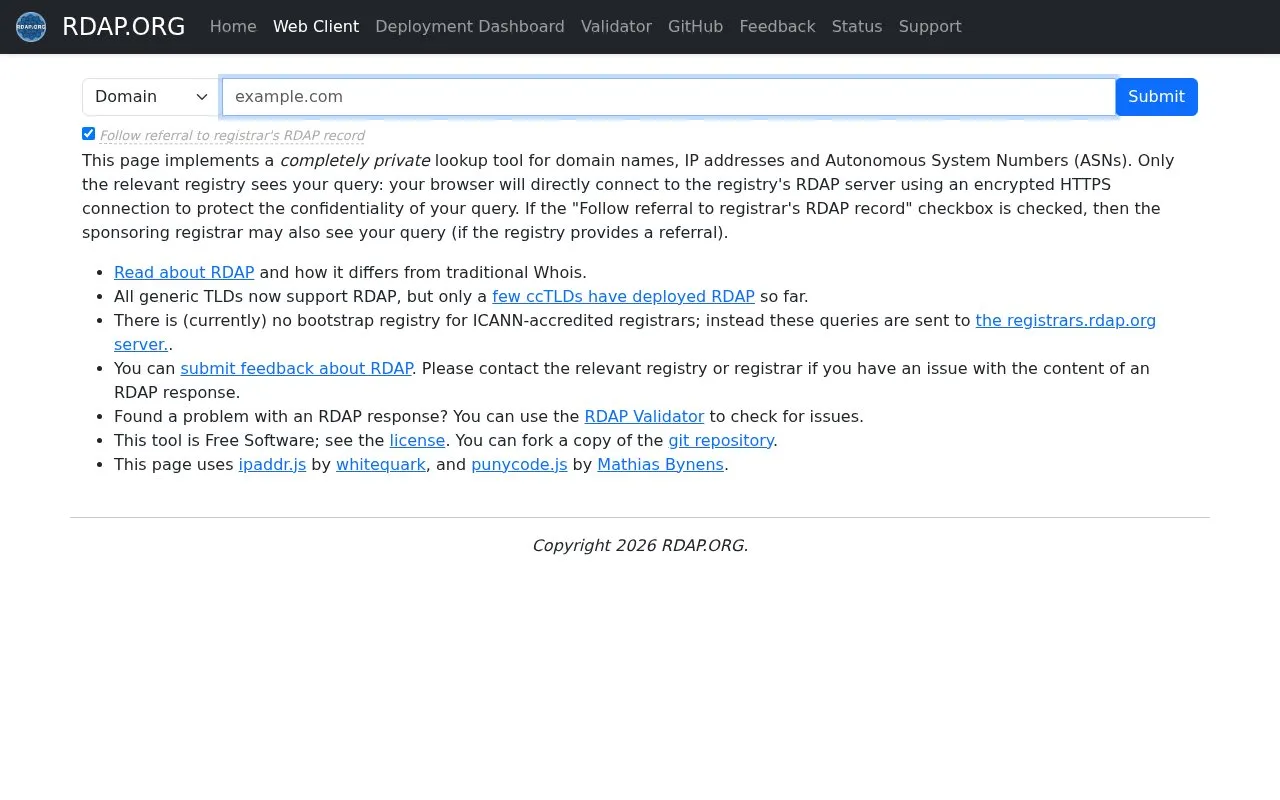Open 'submit feedback about RDAP' link
Image resolution: width=1280 pixels, height=800 pixels.
(296, 368)
